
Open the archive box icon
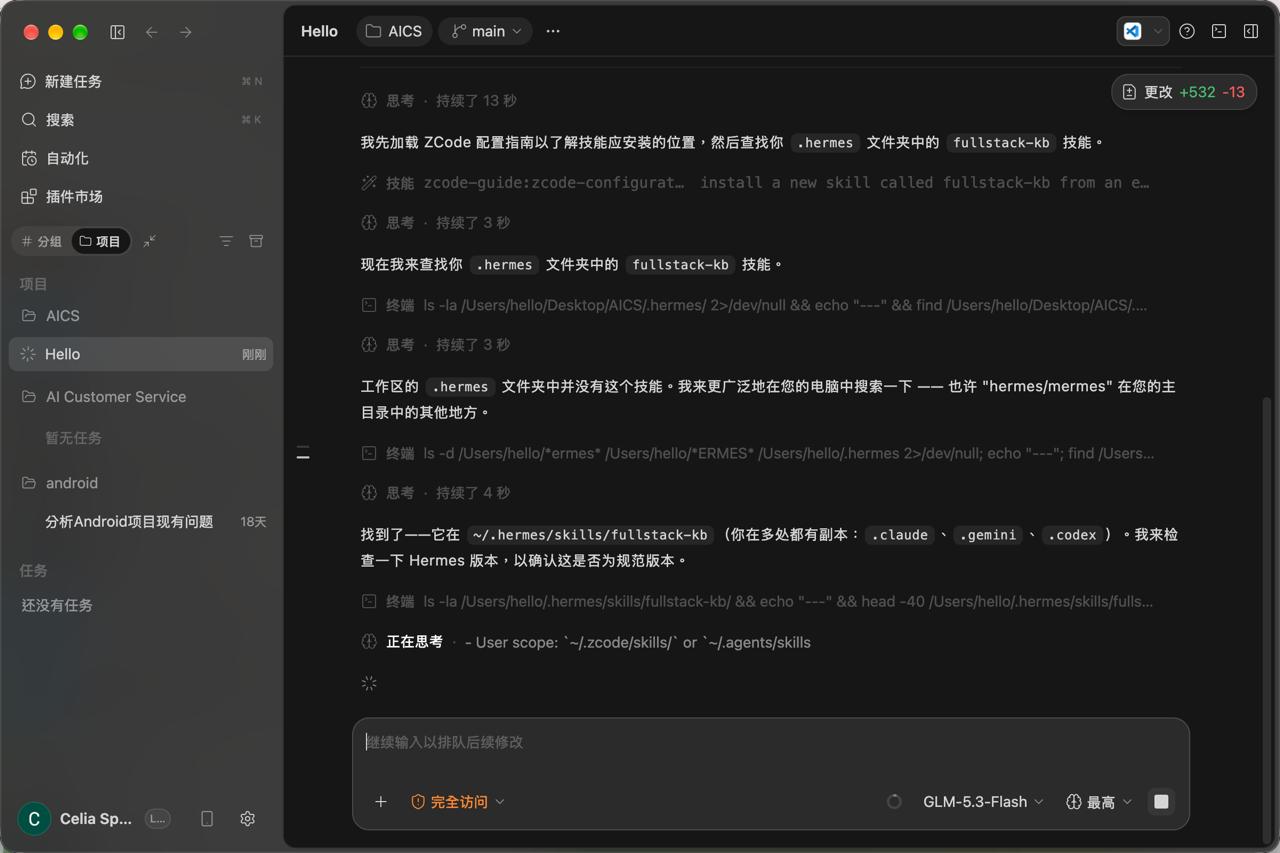tap(256, 241)
